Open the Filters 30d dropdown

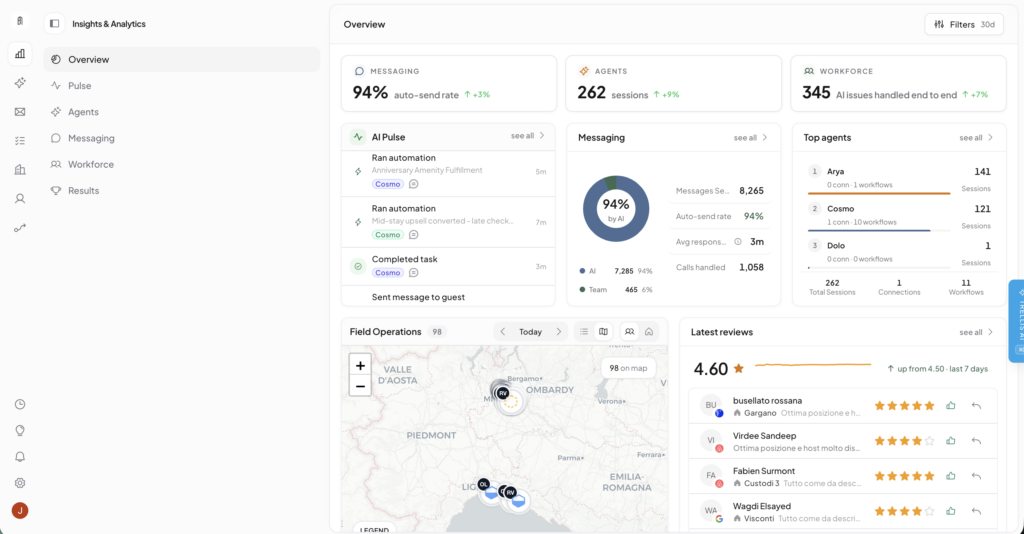pyautogui.click(x=964, y=24)
